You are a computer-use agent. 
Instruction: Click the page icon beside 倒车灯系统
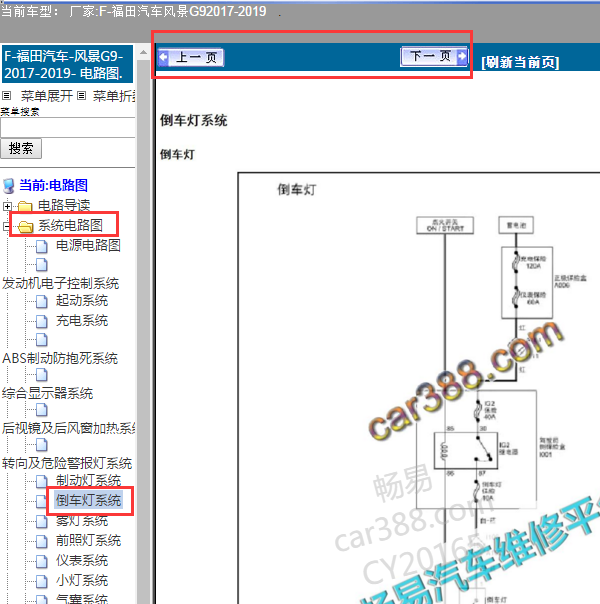click(42, 501)
